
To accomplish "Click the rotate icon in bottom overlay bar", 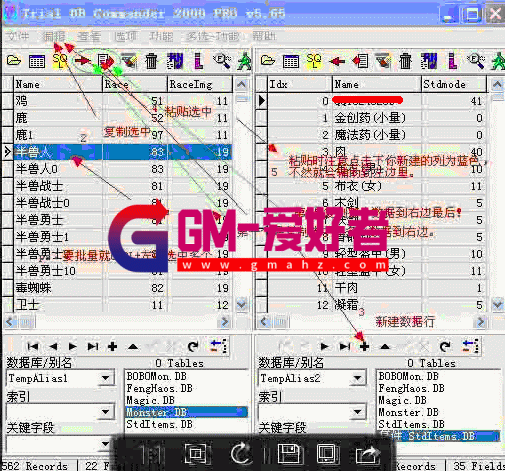I will click(241, 453).
